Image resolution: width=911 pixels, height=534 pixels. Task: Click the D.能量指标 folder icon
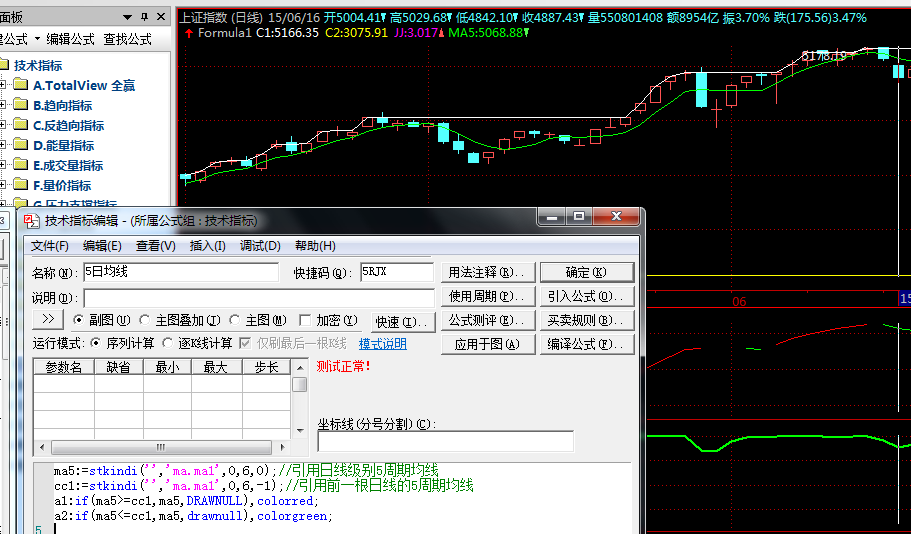pyautogui.click(x=20, y=146)
